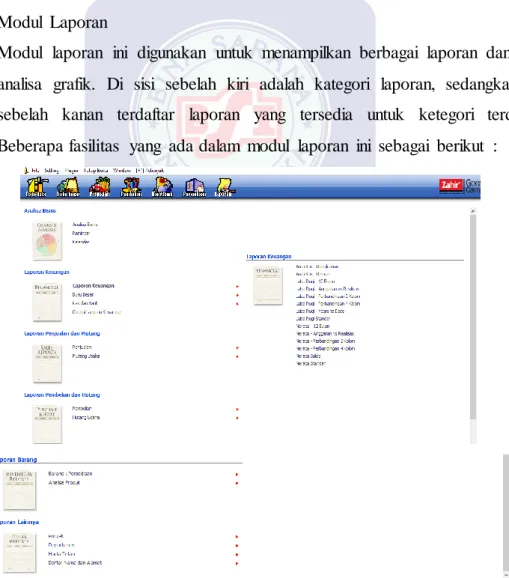Open the Neraca Saldo report
This screenshot has width=509, height=578.
coord(308,356)
